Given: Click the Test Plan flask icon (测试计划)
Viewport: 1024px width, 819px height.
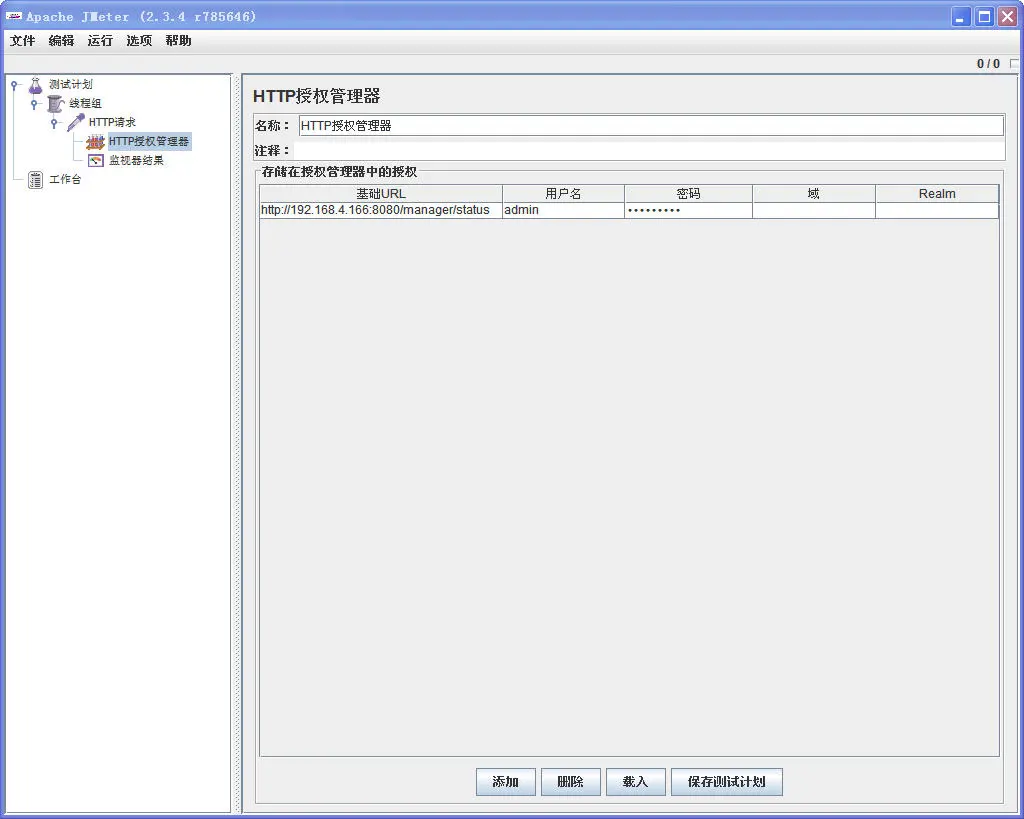Looking at the screenshot, I should (x=35, y=85).
